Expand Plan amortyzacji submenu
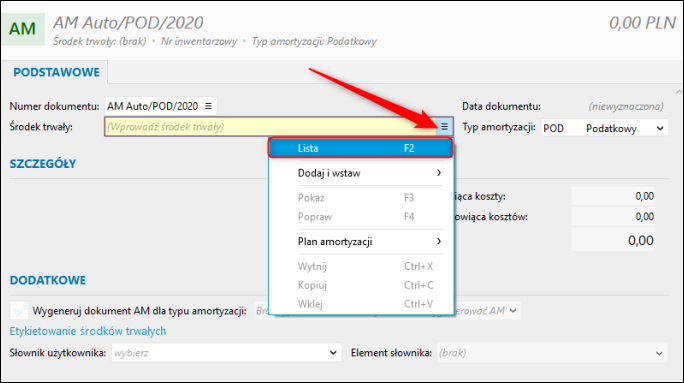The height and width of the screenshot is (383, 684). coord(361,241)
